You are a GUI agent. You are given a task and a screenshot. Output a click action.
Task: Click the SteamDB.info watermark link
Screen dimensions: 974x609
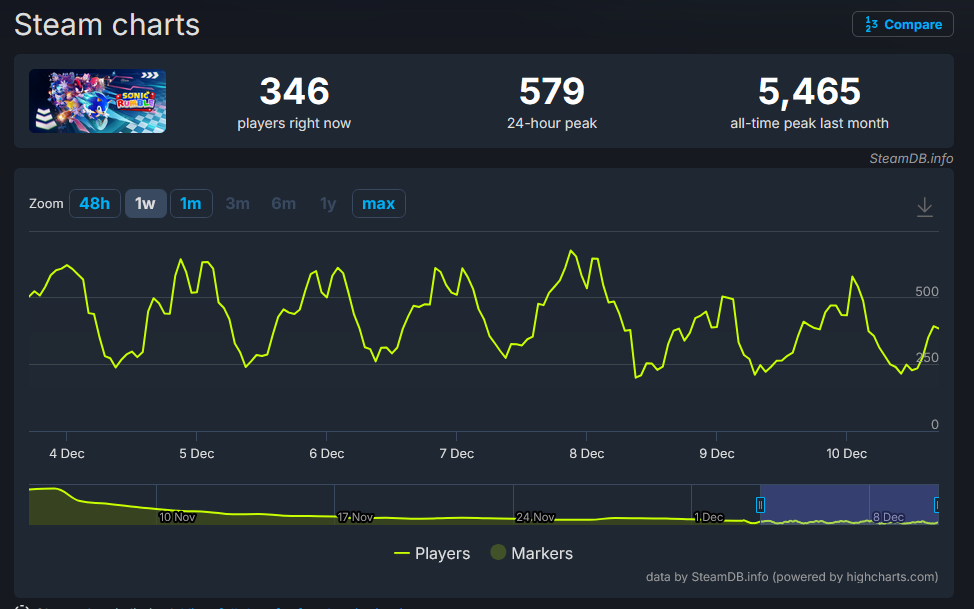click(911, 158)
